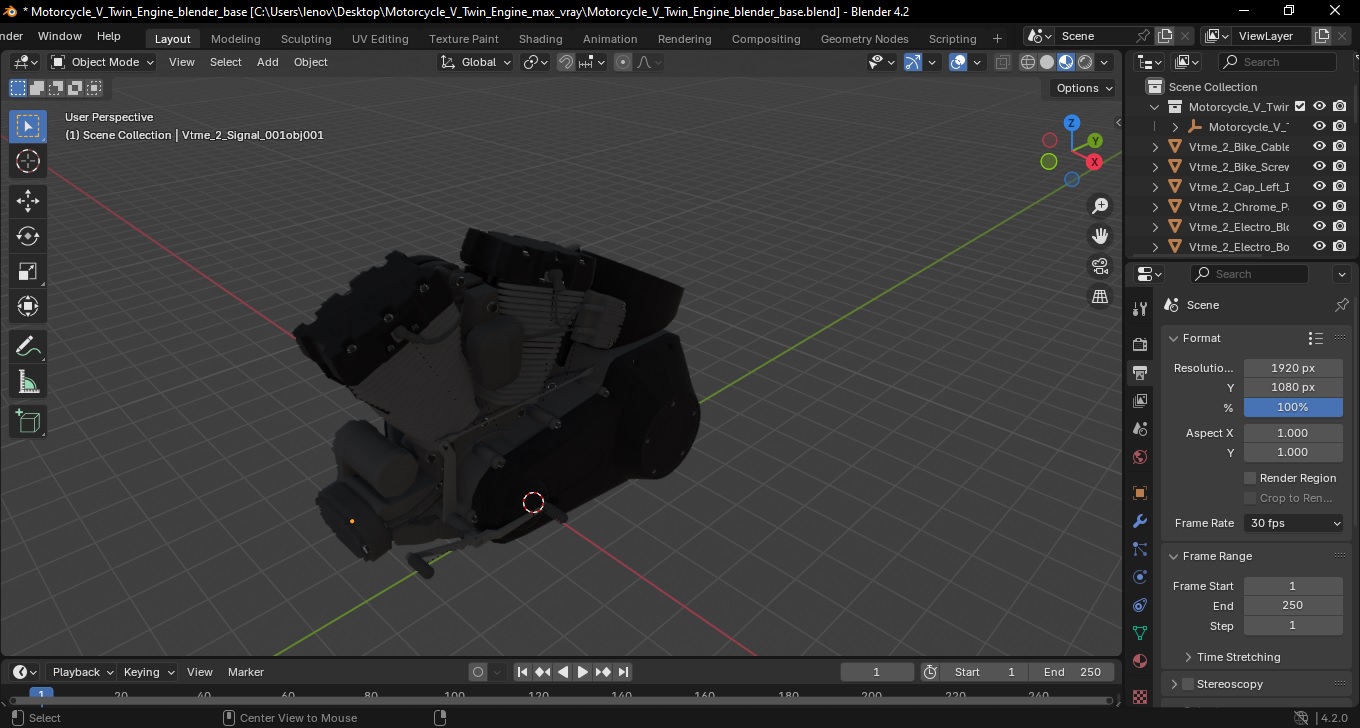The width and height of the screenshot is (1360, 728).
Task: Hide Vtme_2_Chrome_P object eye icon
Action: point(1319,207)
